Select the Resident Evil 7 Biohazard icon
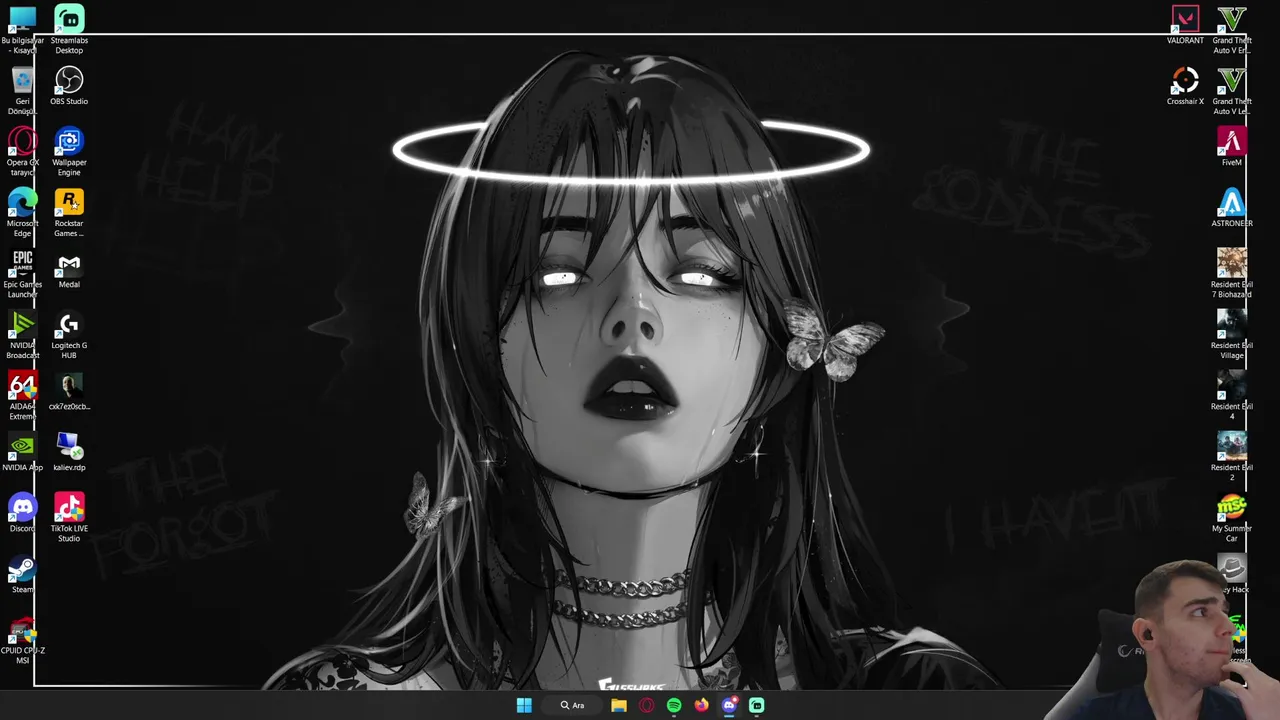The width and height of the screenshot is (1280, 720). pyautogui.click(x=1232, y=264)
